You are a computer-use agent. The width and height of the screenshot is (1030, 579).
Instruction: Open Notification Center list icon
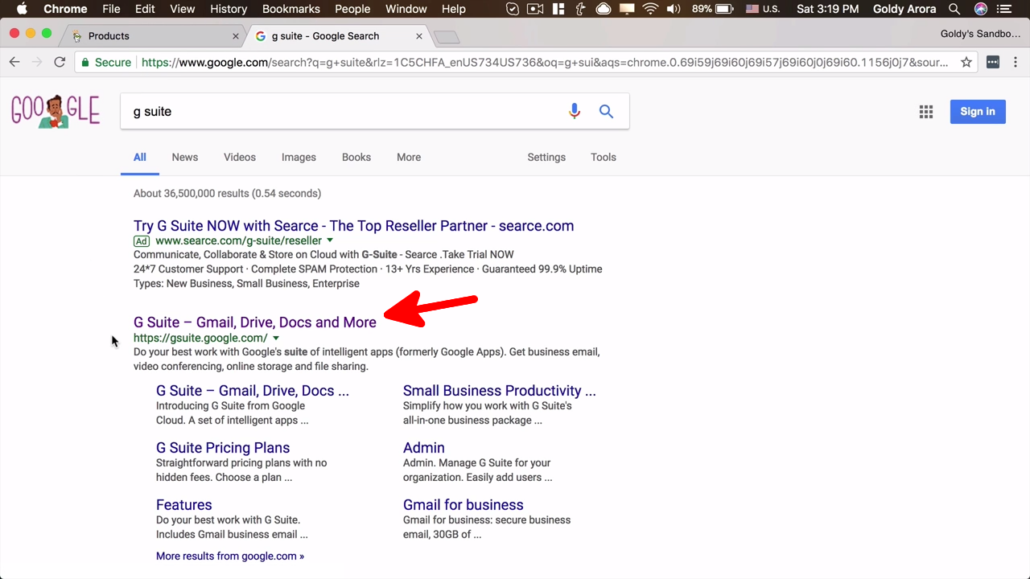(x=1004, y=9)
